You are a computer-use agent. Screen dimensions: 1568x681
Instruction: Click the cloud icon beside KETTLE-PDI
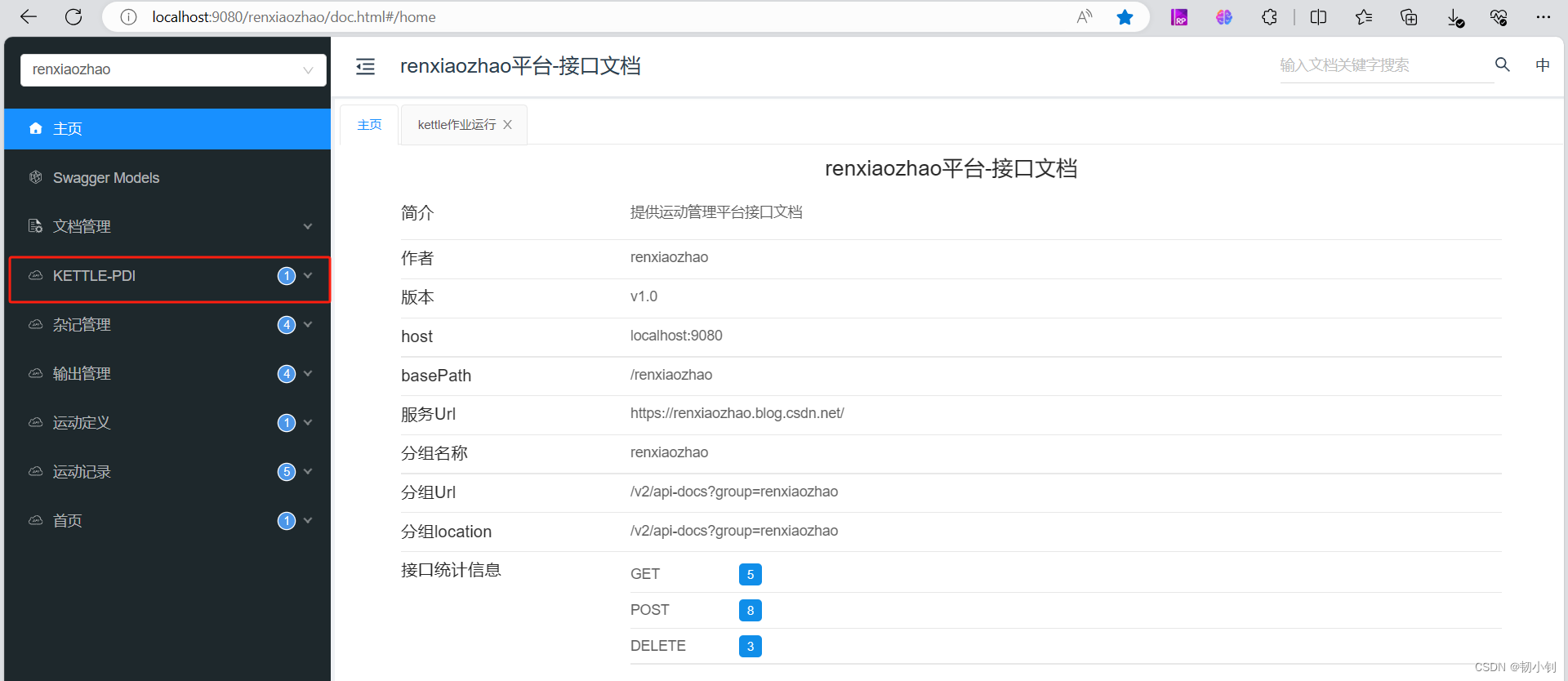coord(36,275)
